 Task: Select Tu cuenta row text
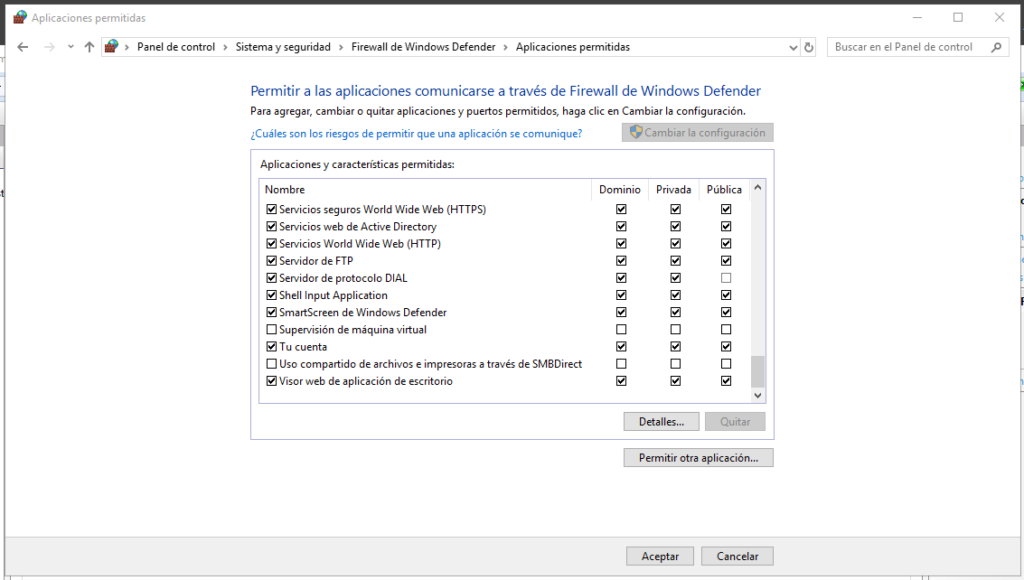pyautogui.click(x=303, y=347)
